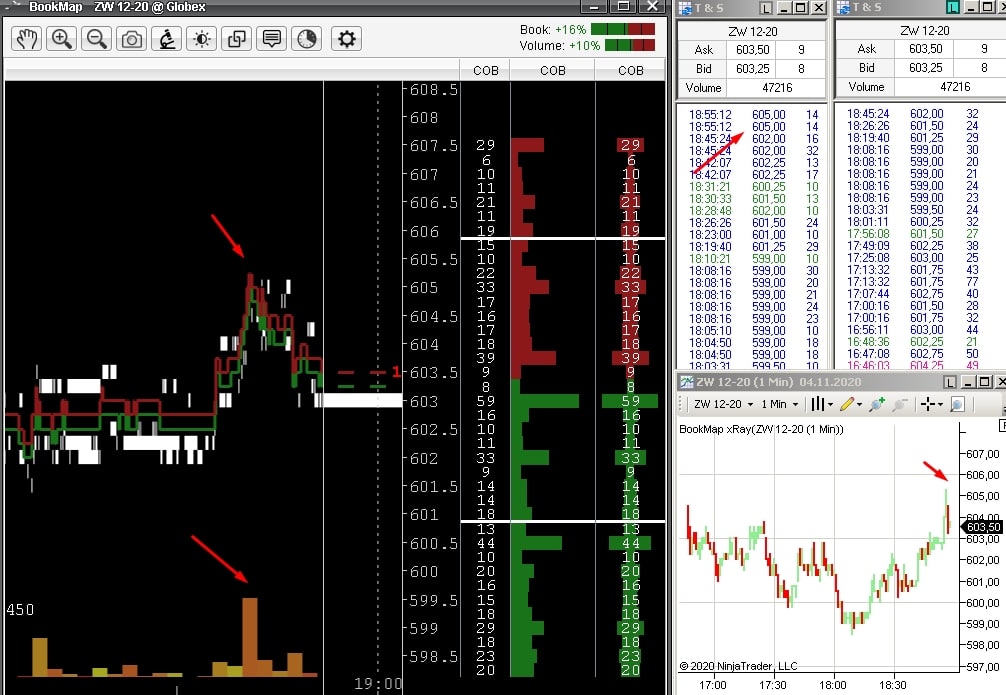Click the bar style icon in chart toolbar
This screenshot has height=695, width=1006.
click(817, 404)
